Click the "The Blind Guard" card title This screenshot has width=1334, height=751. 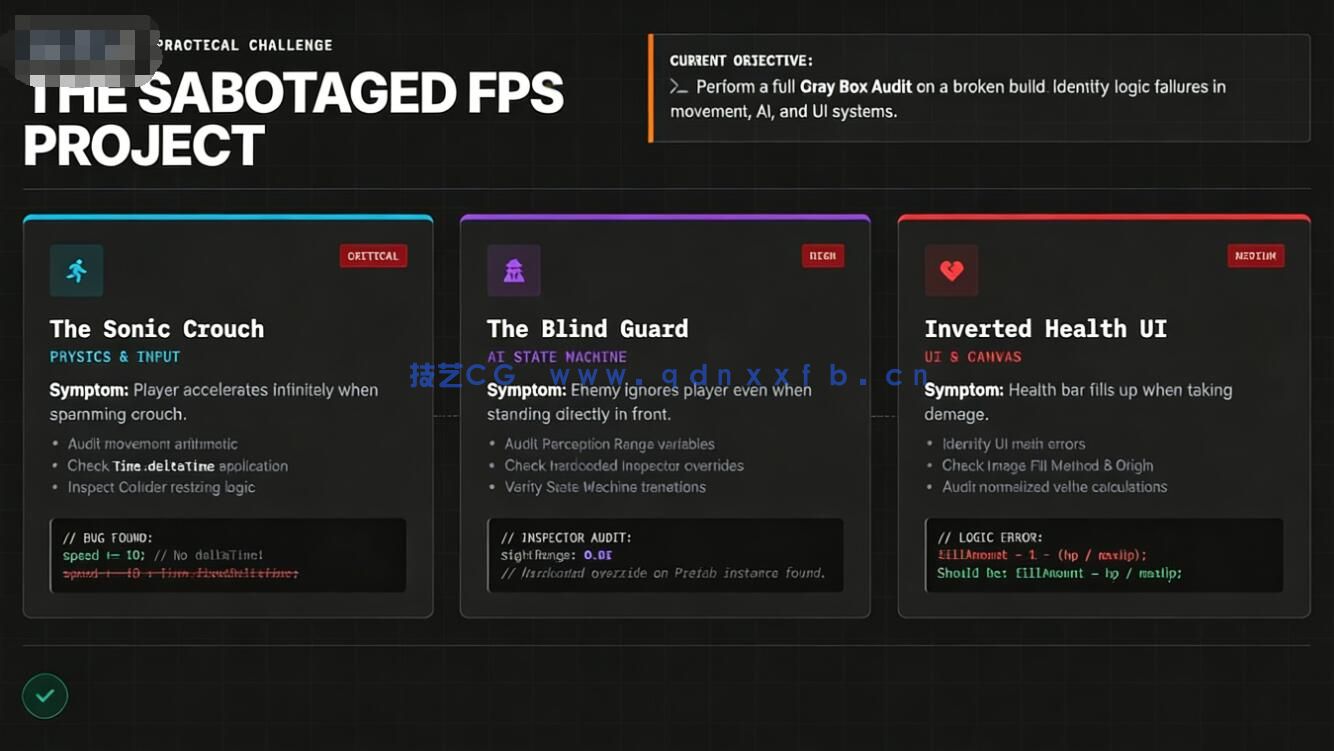587,329
